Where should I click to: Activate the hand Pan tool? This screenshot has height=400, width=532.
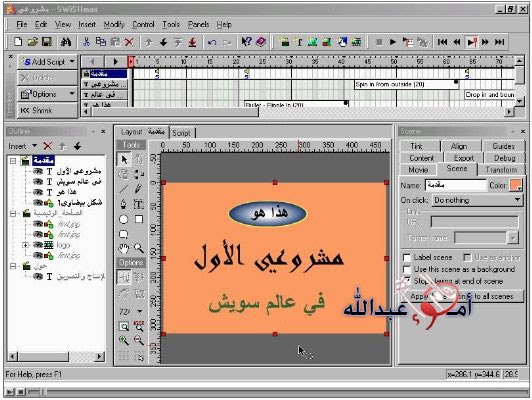point(124,248)
